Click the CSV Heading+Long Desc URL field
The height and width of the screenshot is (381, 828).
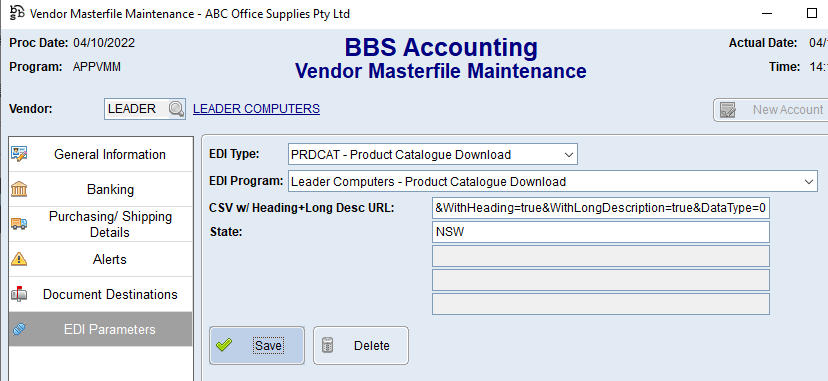click(x=600, y=208)
